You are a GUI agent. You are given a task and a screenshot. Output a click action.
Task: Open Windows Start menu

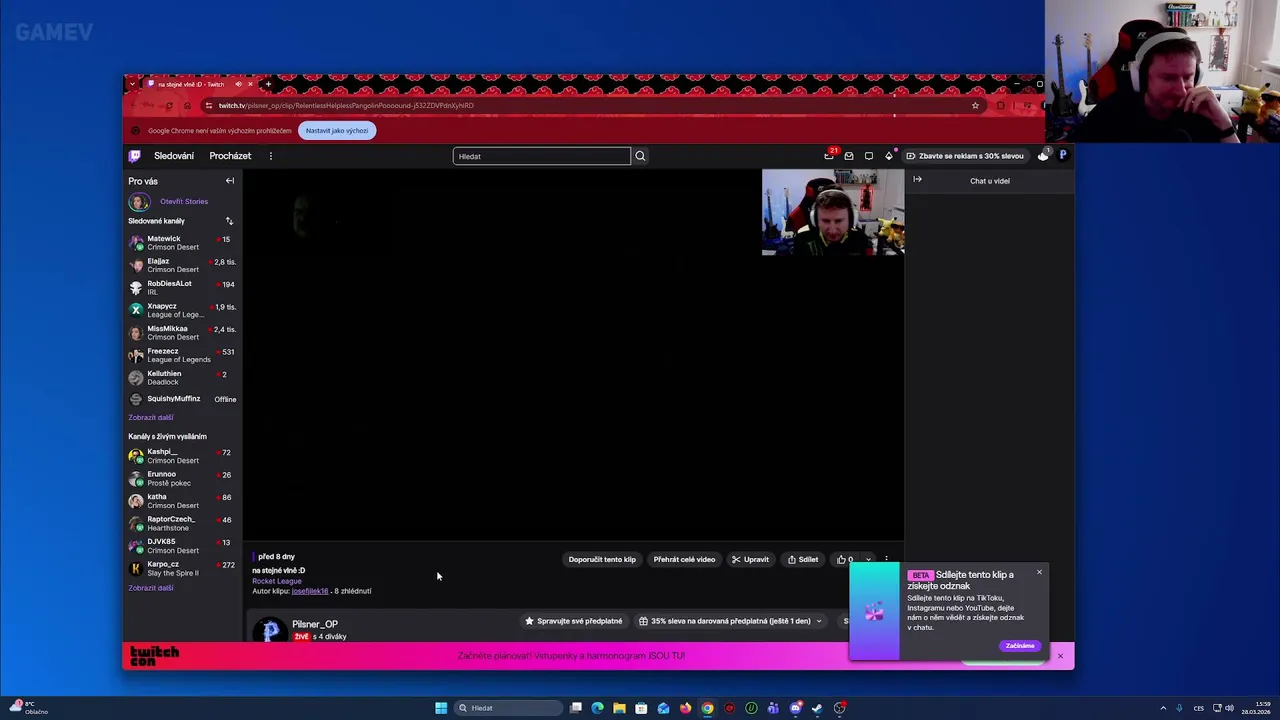[441, 708]
